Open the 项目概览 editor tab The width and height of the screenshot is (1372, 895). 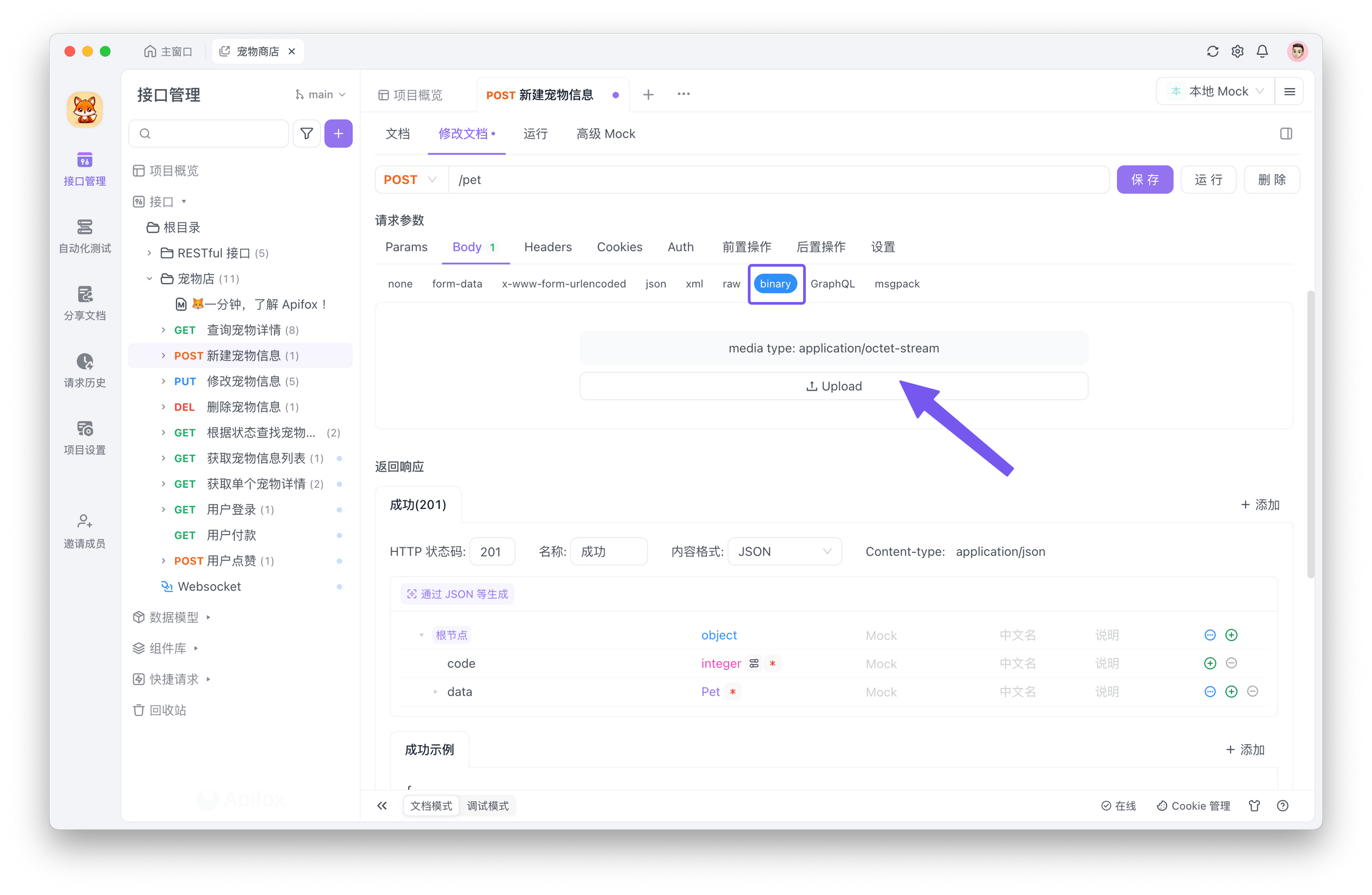point(410,94)
